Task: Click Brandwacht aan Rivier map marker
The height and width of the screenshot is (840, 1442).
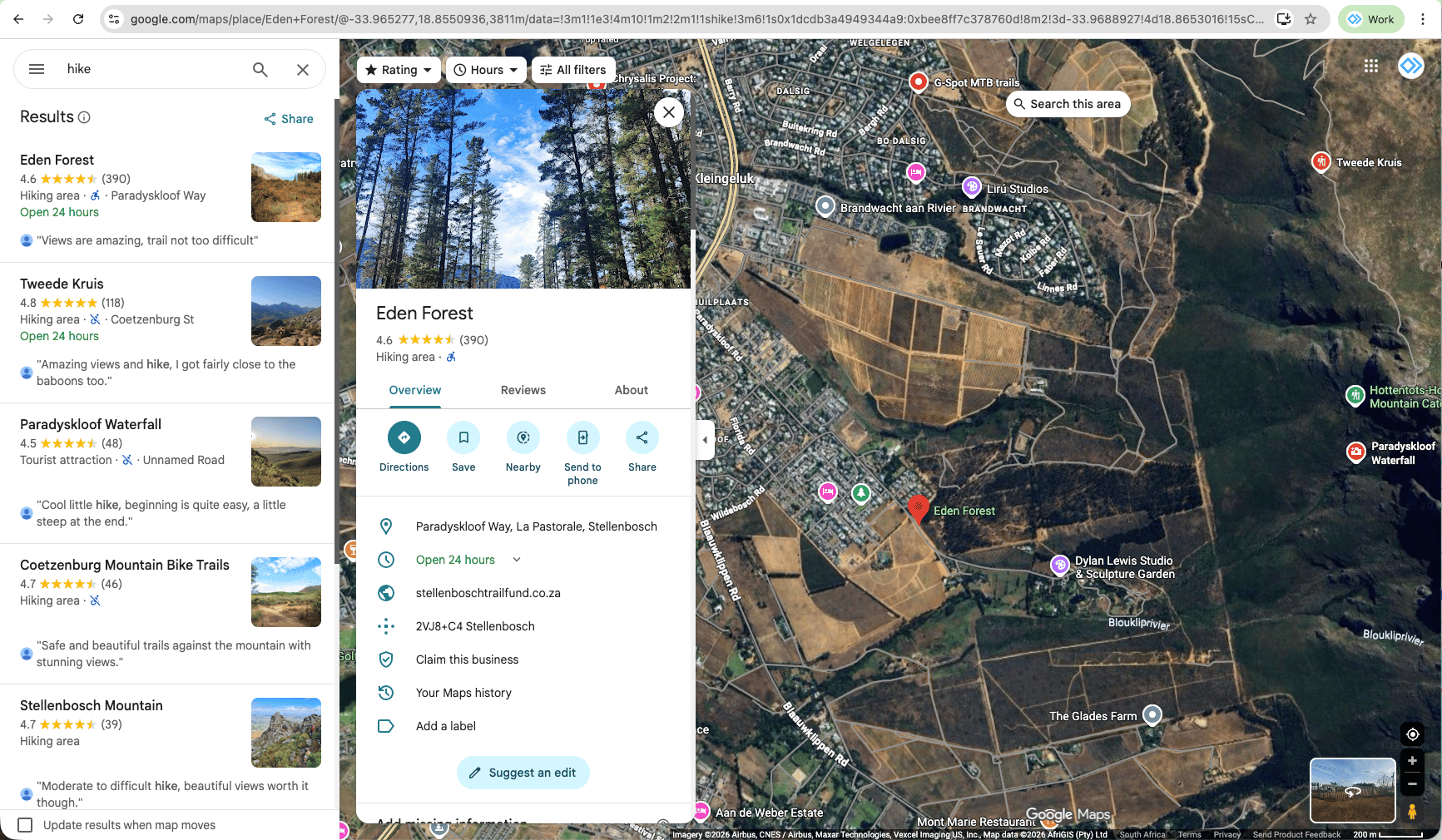Action: [x=825, y=206]
